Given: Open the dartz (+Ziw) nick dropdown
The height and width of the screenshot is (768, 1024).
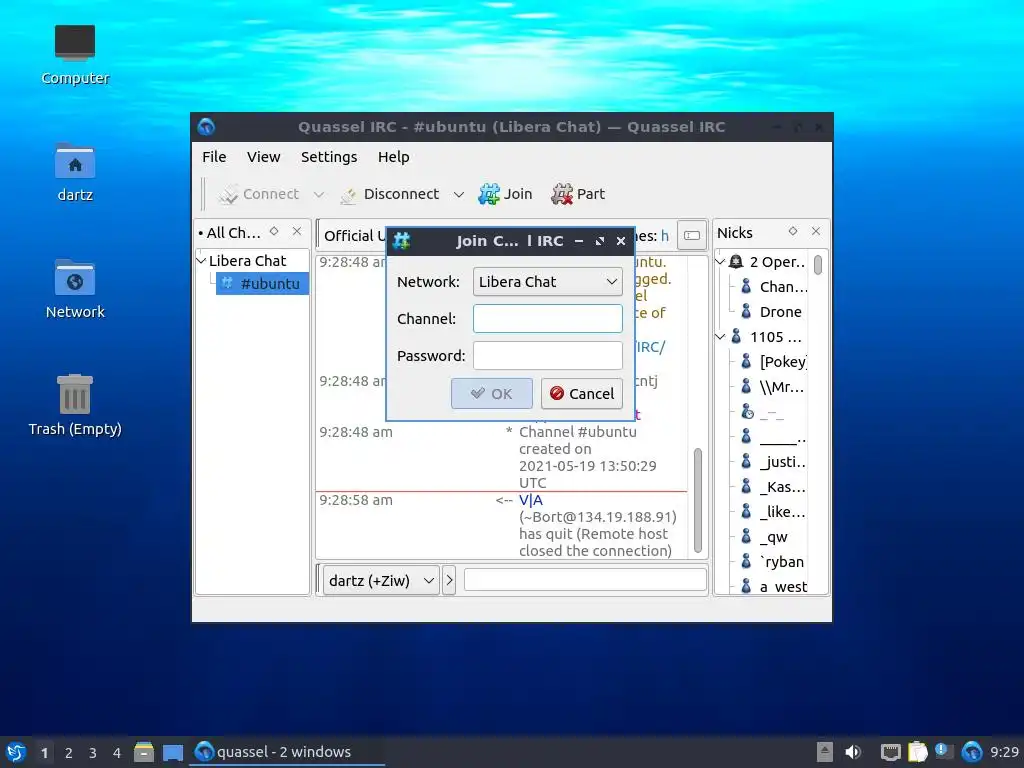Looking at the screenshot, I should 381,581.
